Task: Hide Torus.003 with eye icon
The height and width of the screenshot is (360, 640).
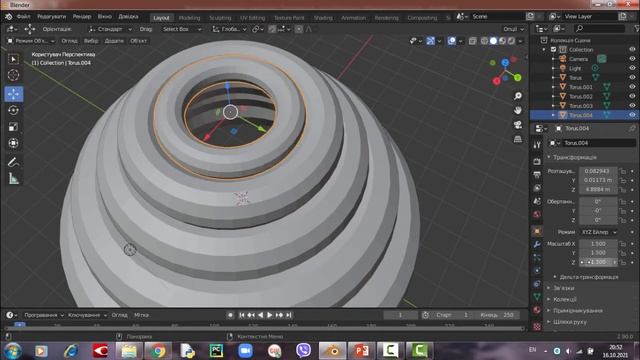Action: 632,106
